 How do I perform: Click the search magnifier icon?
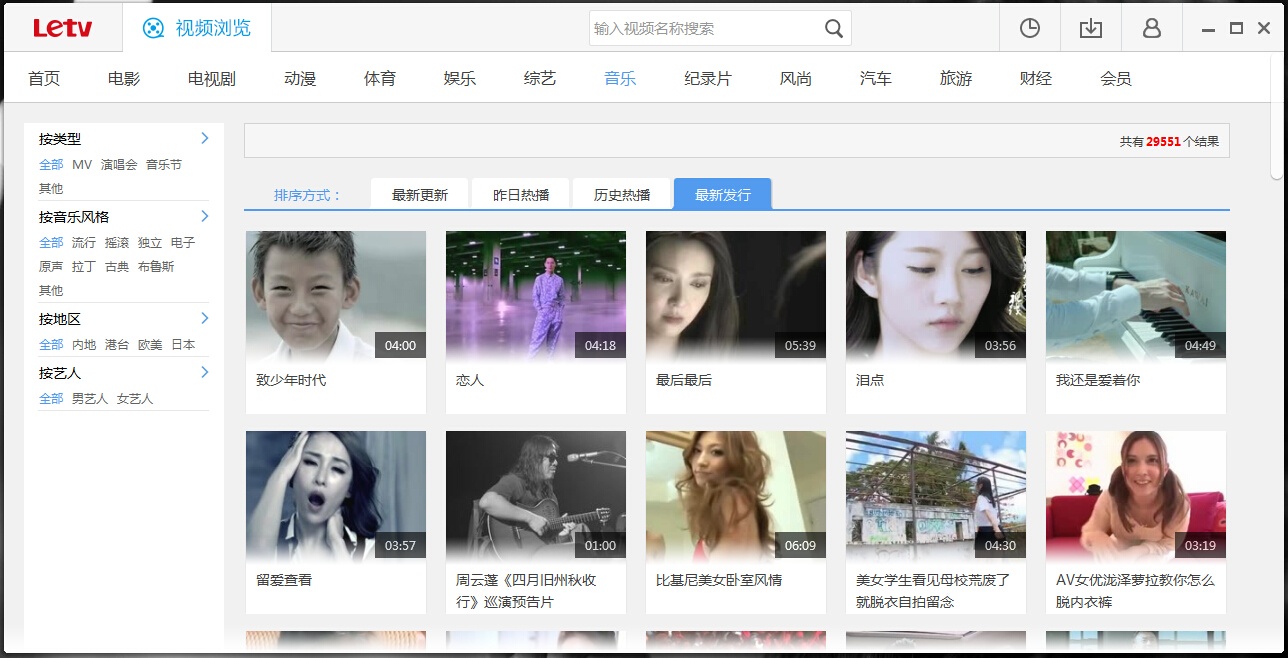point(833,28)
